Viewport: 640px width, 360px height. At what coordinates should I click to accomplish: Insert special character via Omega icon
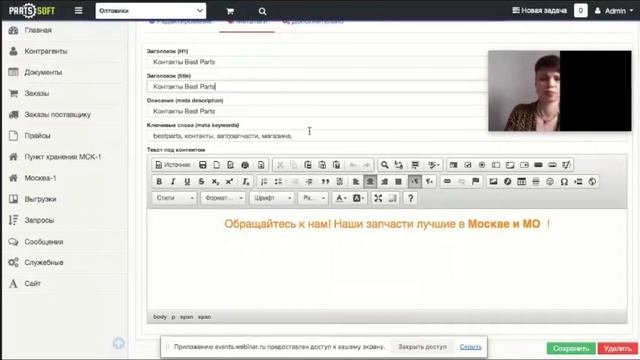tap(564, 182)
